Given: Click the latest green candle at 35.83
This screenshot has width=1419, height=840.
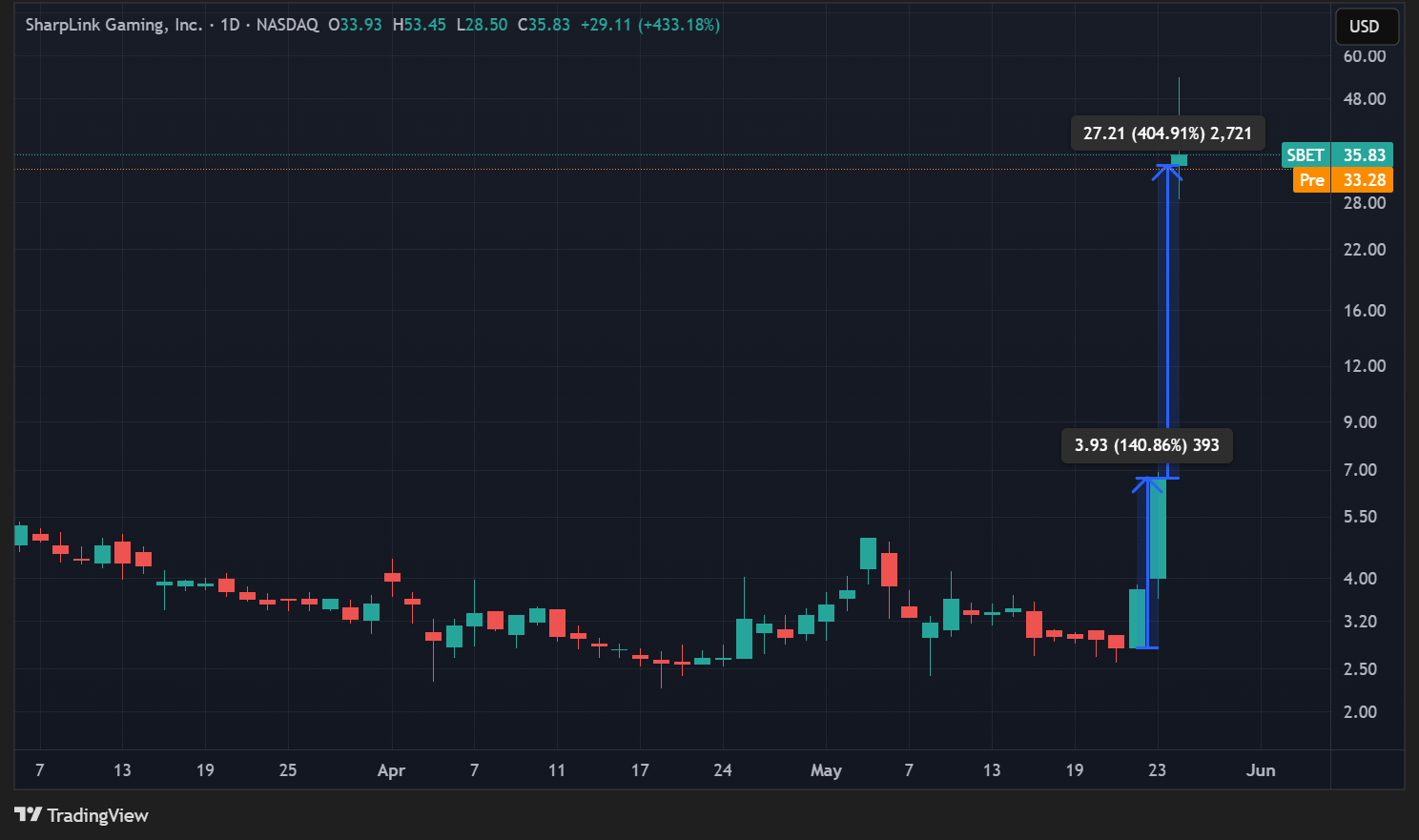Looking at the screenshot, I should 1180,159.
